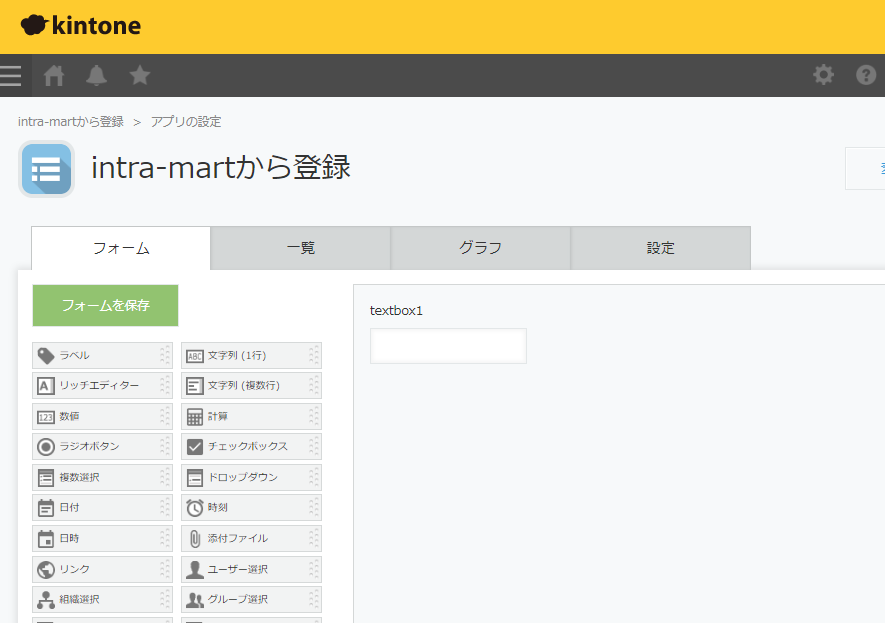Open the favorites star icon
The image size is (885, 623).
[x=139, y=75]
